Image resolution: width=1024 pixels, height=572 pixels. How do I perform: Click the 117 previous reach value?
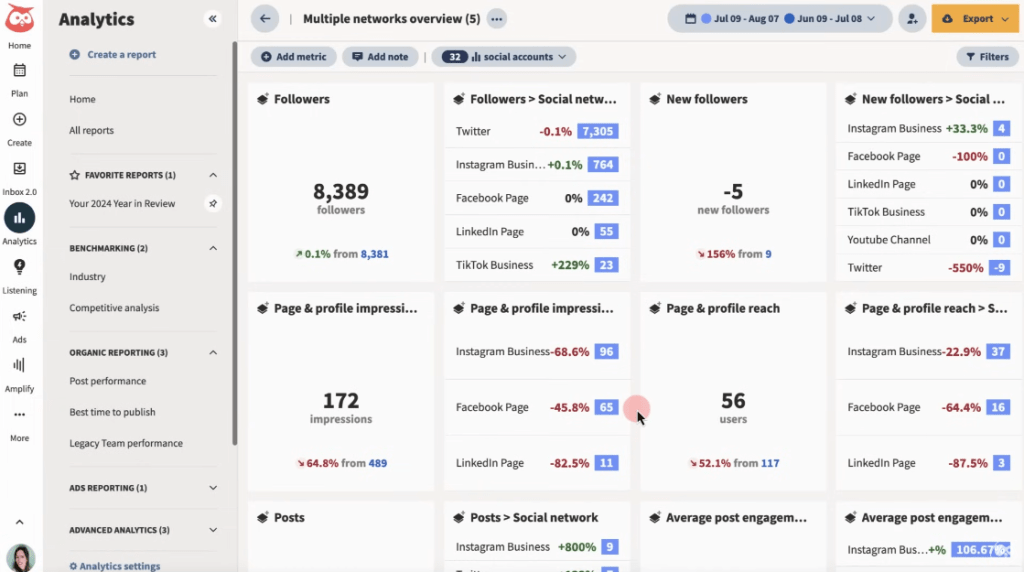point(770,463)
